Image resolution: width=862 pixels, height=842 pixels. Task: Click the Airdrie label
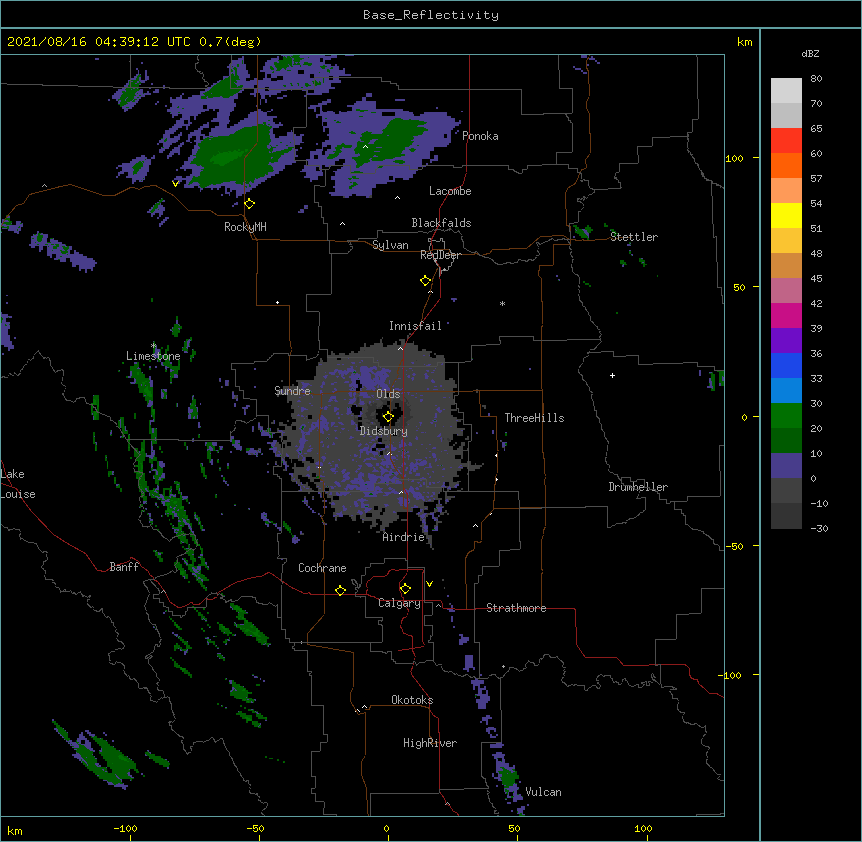tap(404, 537)
